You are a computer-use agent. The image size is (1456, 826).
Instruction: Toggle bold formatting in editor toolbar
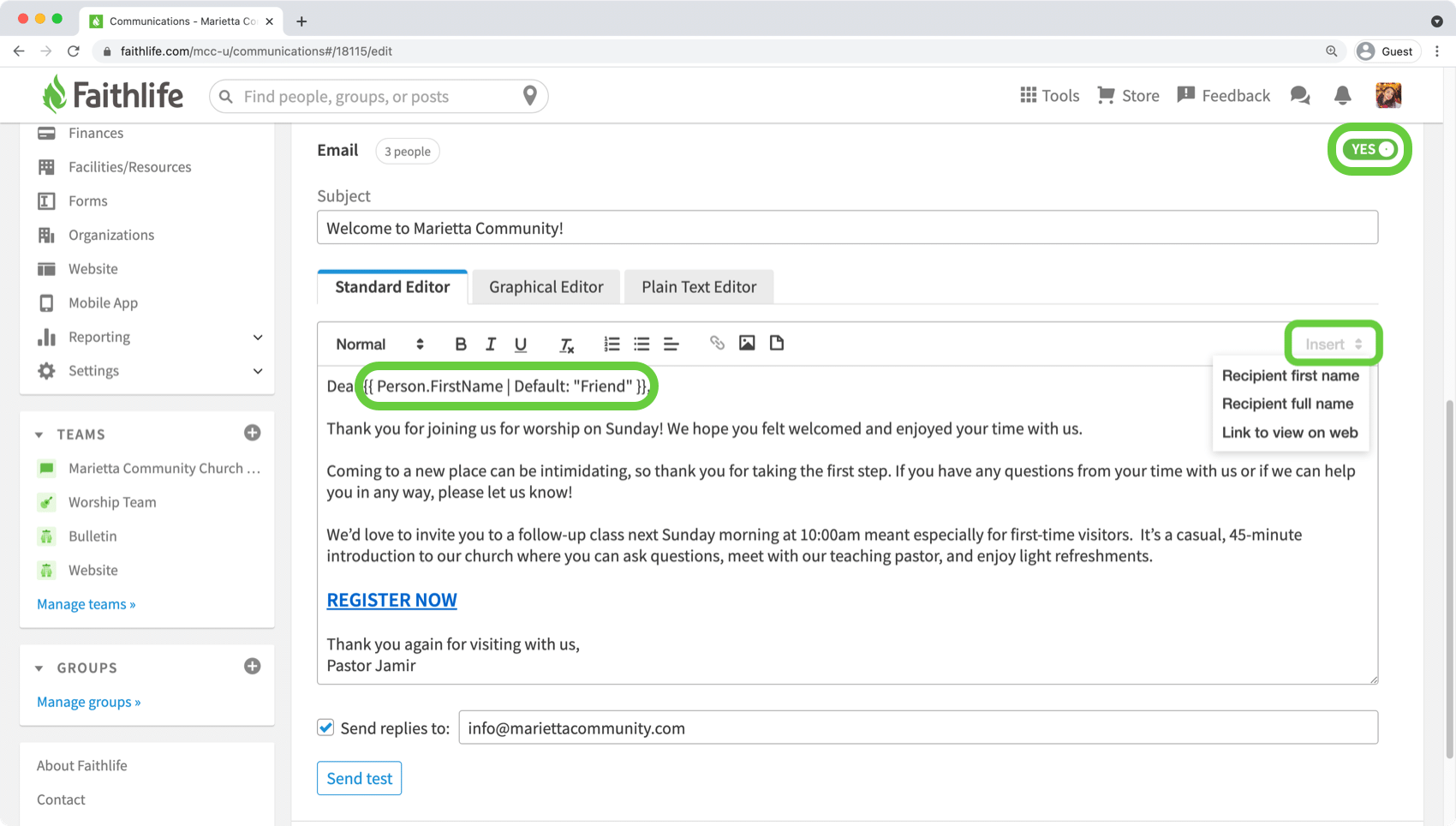click(461, 344)
